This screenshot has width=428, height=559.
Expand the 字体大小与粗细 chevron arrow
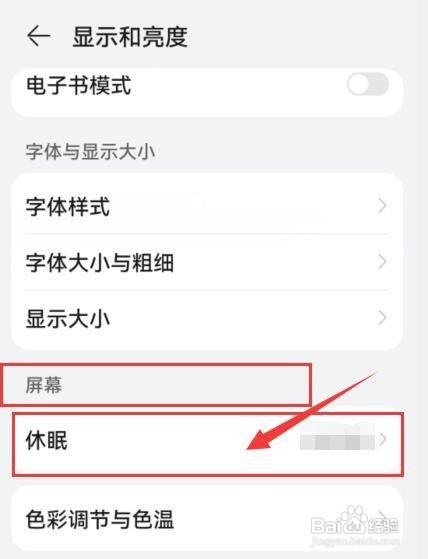point(382,262)
